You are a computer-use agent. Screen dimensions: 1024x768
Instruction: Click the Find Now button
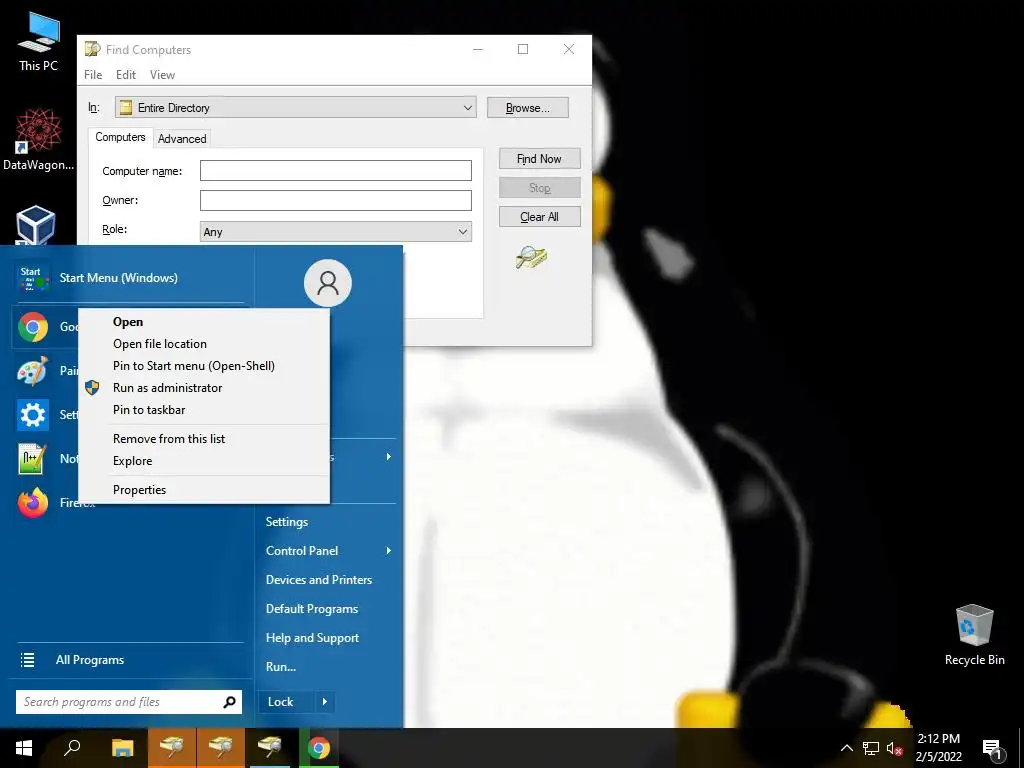[x=539, y=159]
